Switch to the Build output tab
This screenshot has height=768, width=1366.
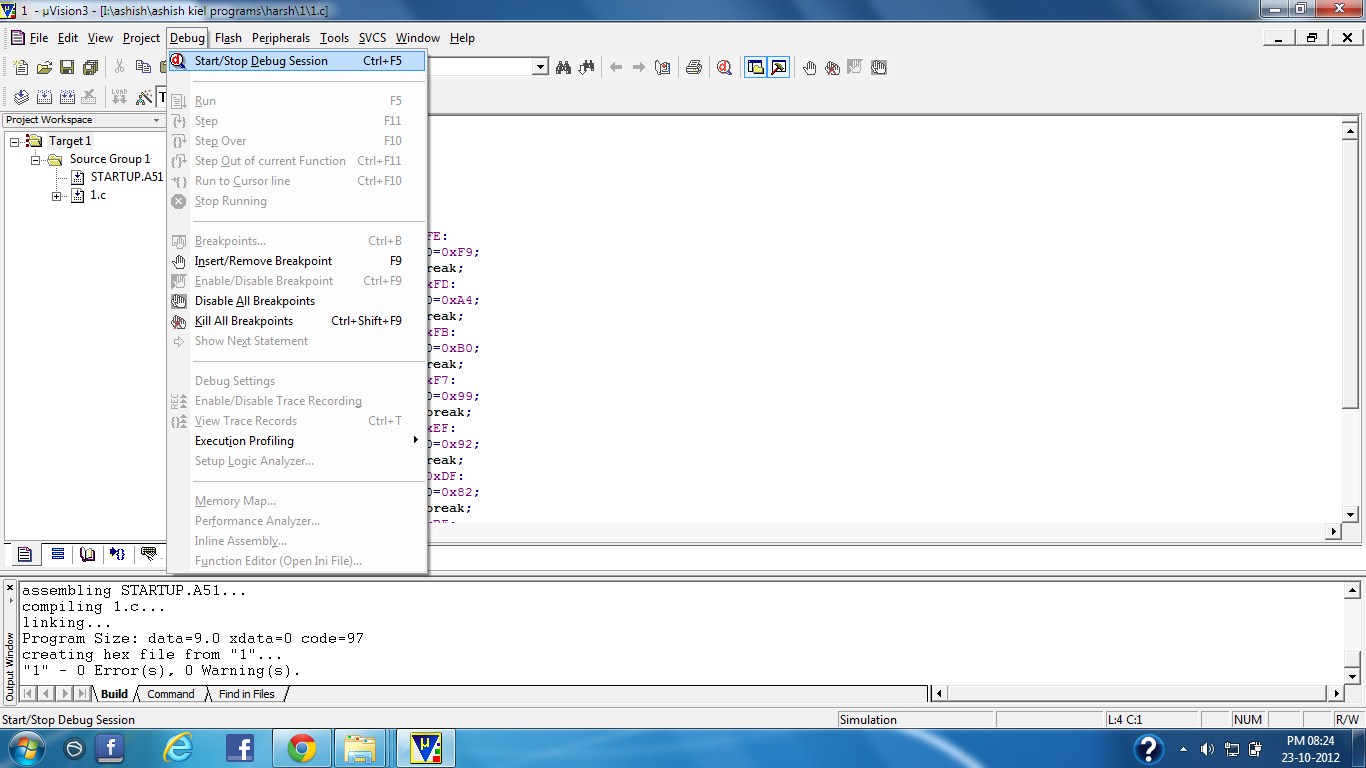point(114,694)
